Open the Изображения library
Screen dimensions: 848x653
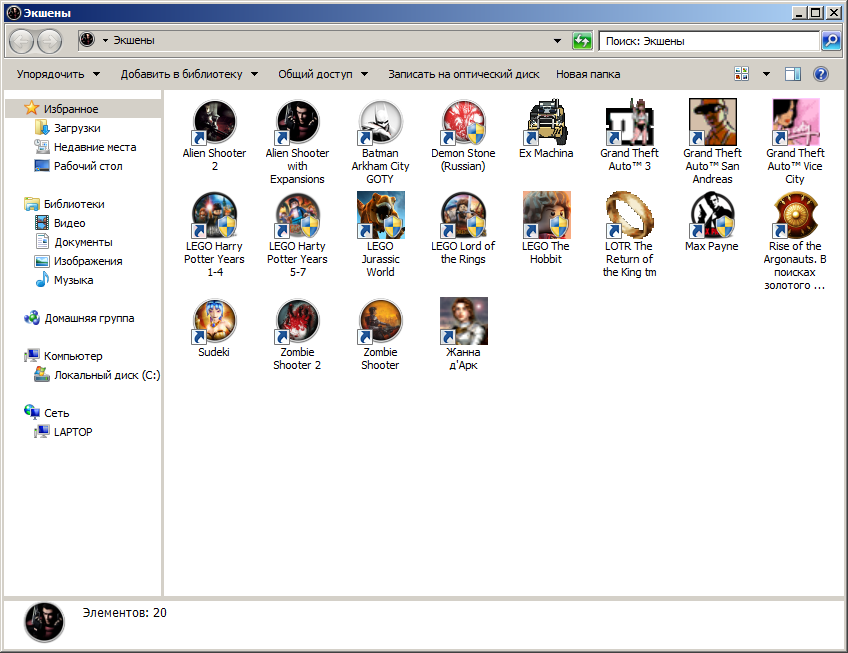click(88, 261)
